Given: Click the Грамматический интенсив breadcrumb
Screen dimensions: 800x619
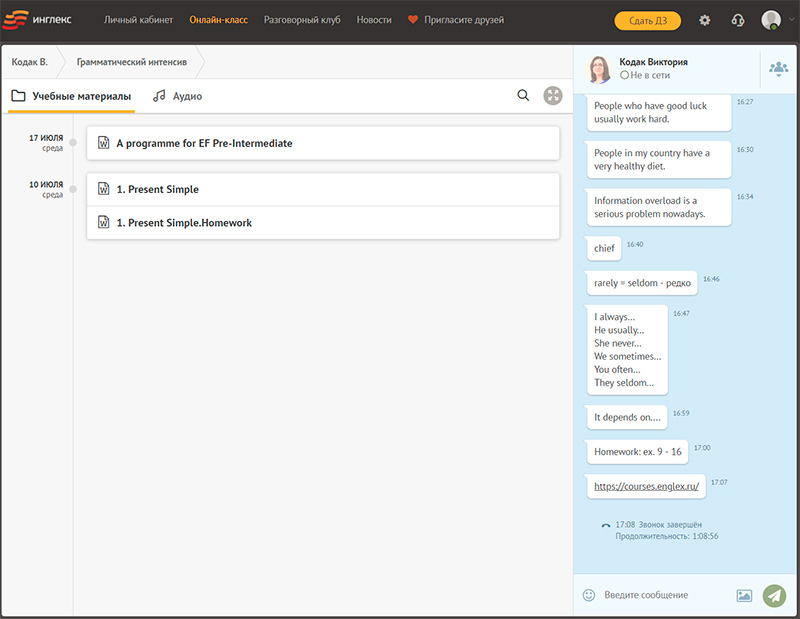Looking at the screenshot, I should pyautogui.click(x=131, y=62).
